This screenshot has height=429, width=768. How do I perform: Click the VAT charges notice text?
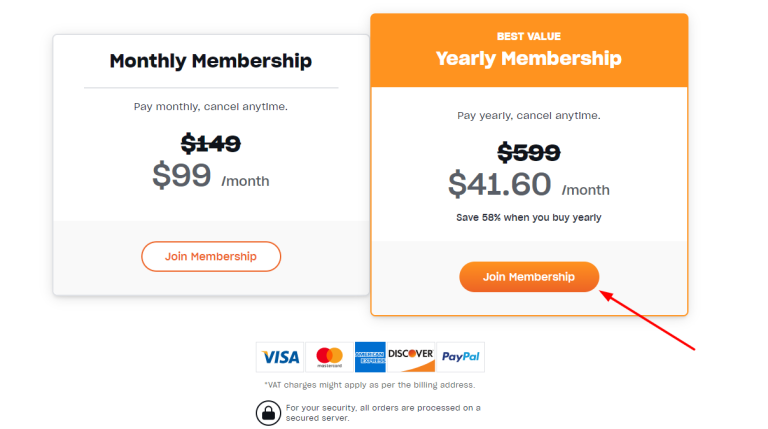370,385
